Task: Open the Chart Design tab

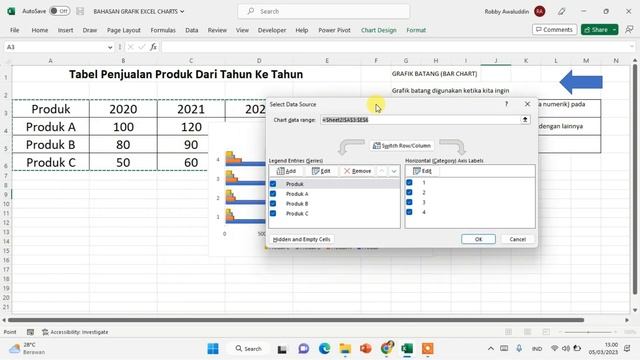Action: coord(378,30)
